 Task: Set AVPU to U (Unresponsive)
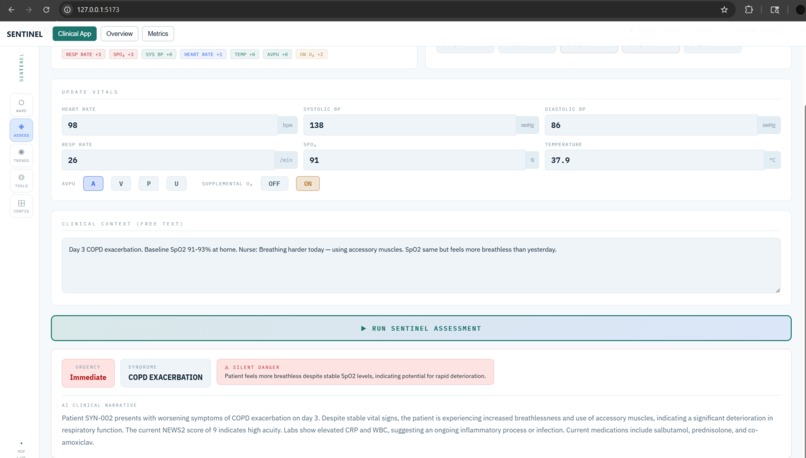click(176, 184)
